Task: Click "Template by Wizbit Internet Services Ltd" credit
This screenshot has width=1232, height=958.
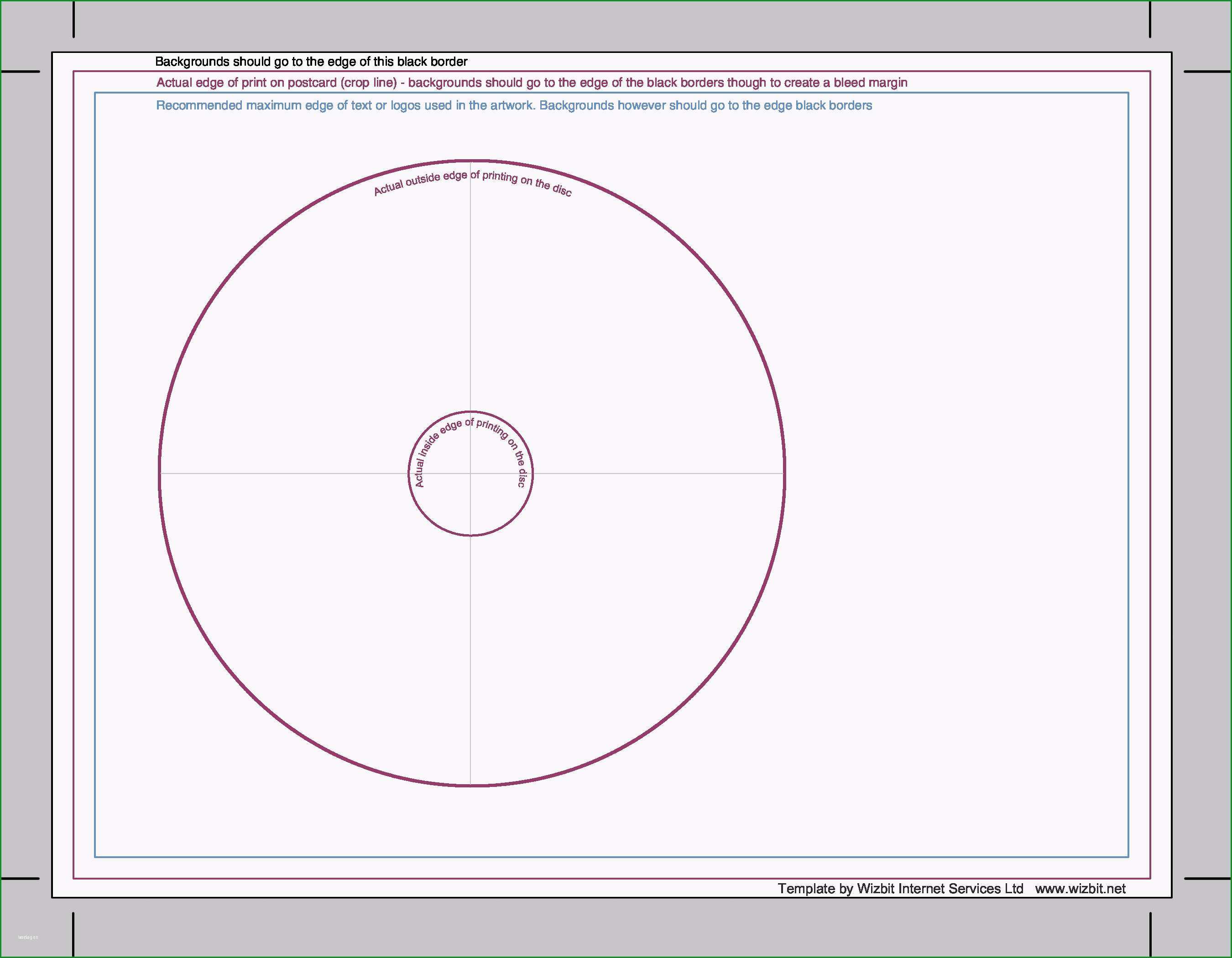Action: point(900,889)
